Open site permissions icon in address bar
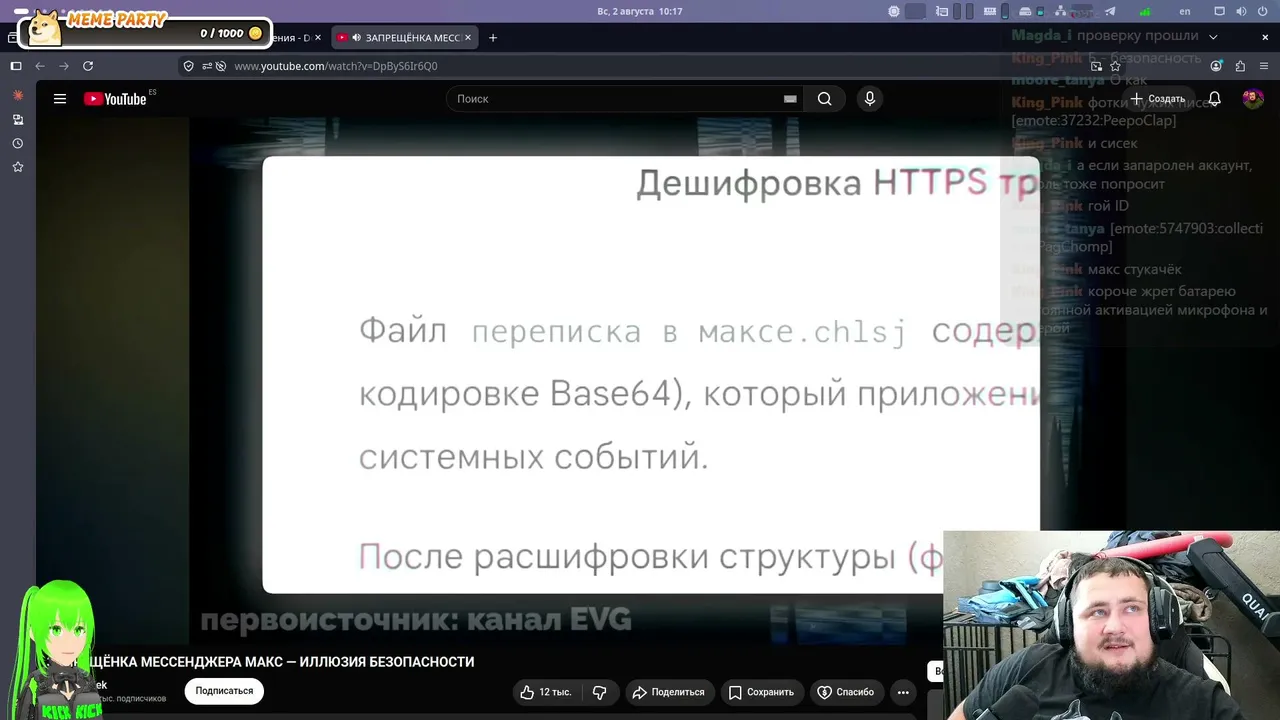The width and height of the screenshot is (1280, 720). (x=207, y=66)
